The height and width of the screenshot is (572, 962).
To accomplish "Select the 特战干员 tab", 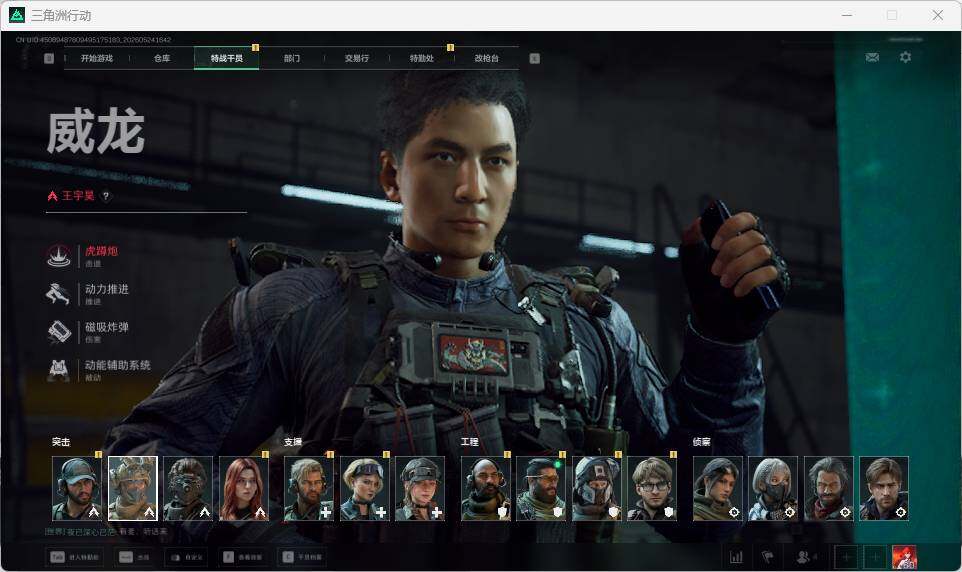I will [226, 58].
